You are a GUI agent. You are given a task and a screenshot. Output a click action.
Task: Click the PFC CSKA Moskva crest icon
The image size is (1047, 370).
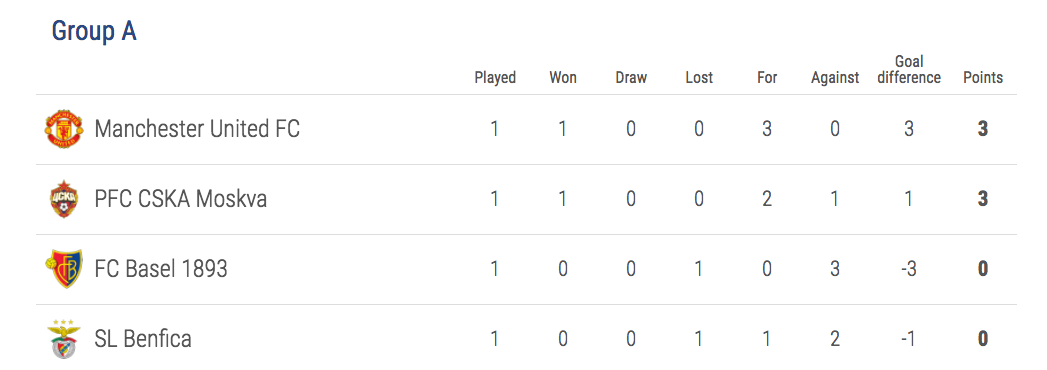[64, 199]
